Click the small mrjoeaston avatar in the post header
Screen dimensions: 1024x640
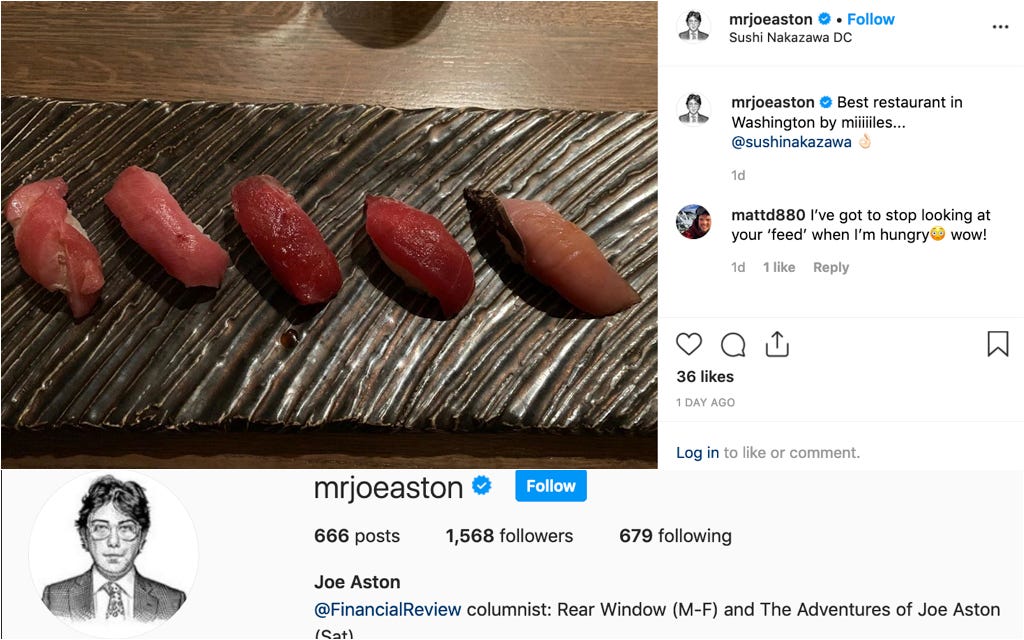[694, 27]
